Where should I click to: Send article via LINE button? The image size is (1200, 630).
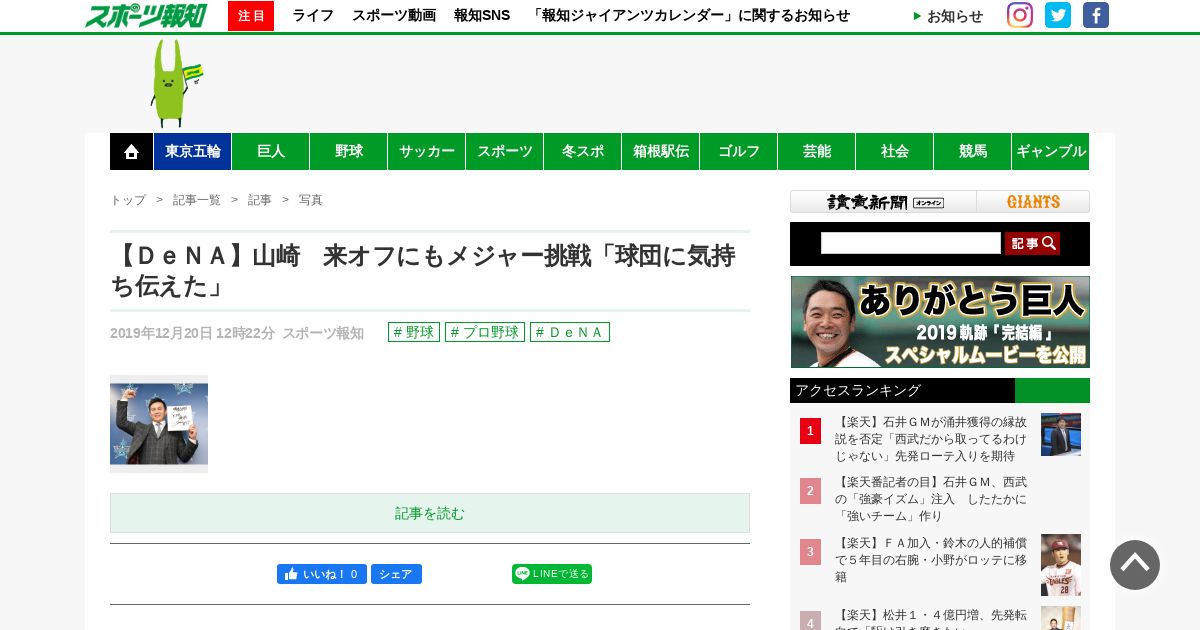pyautogui.click(x=552, y=574)
